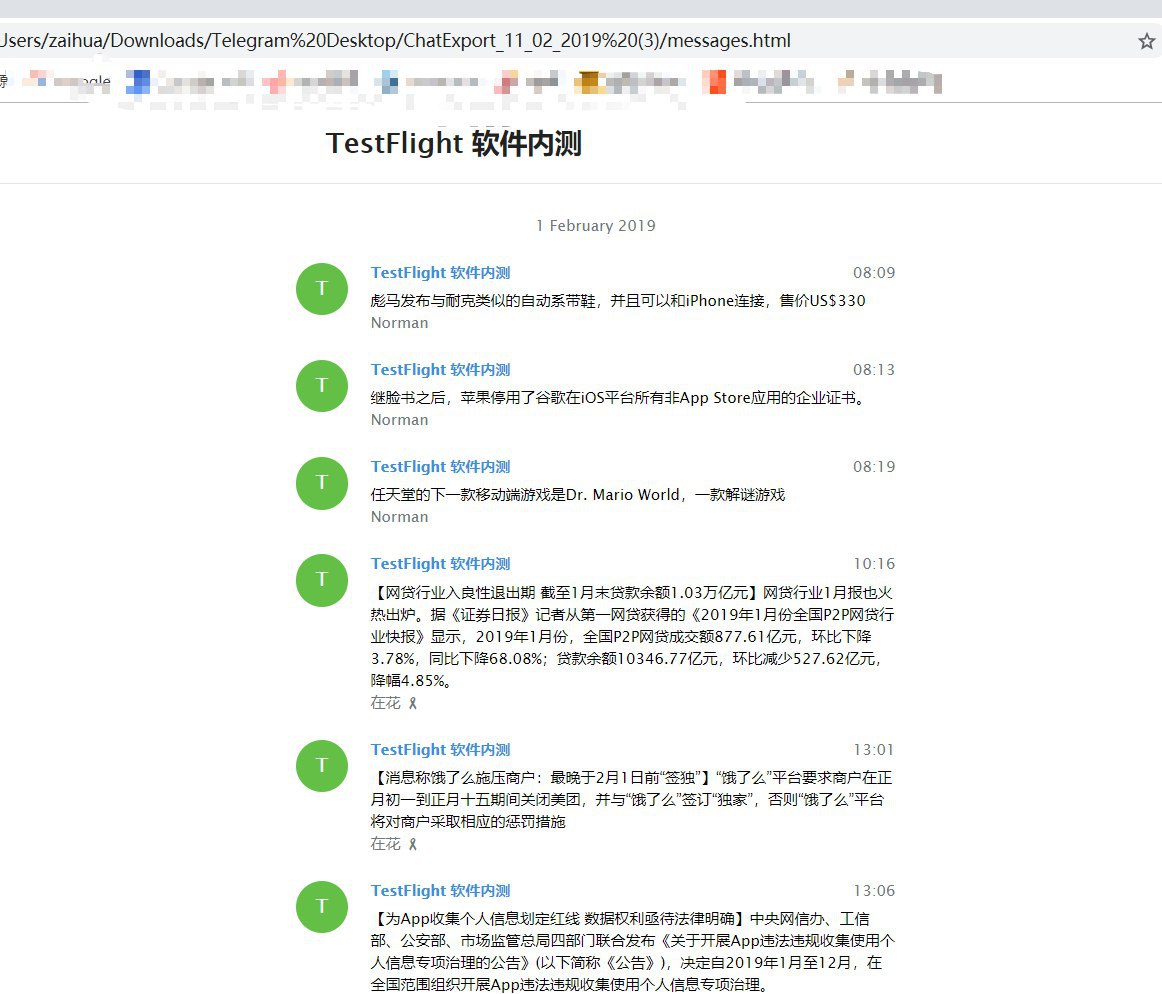Image resolution: width=1162 pixels, height=994 pixels.
Task: Open the sender name on the 10:16 message
Action: point(440,564)
